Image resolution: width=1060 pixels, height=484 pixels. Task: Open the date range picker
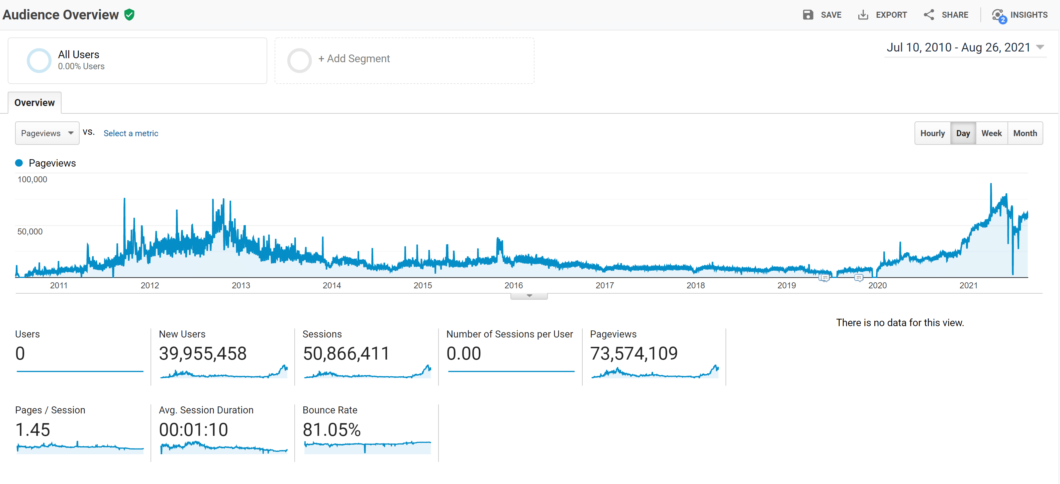pyautogui.click(x=965, y=47)
